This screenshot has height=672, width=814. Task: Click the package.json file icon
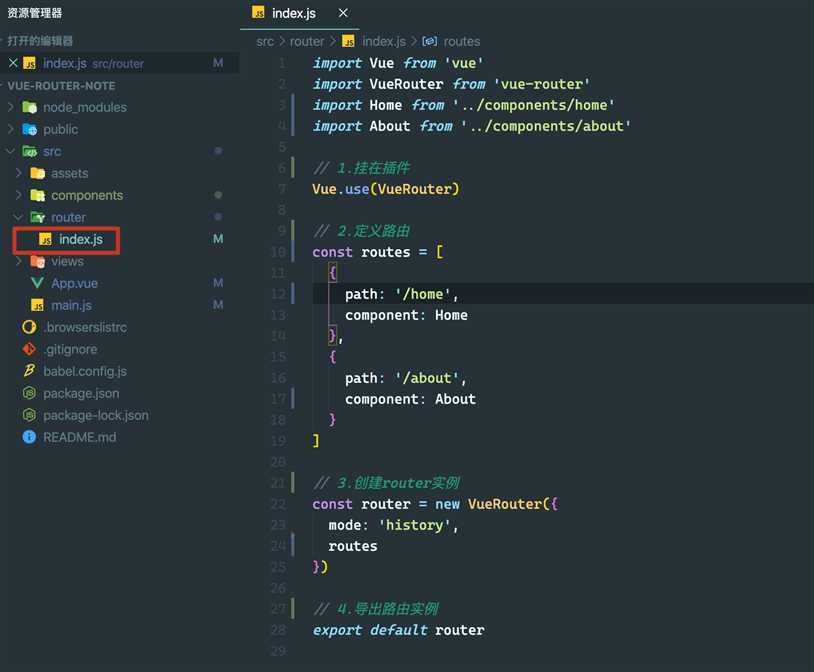coord(30,393)
